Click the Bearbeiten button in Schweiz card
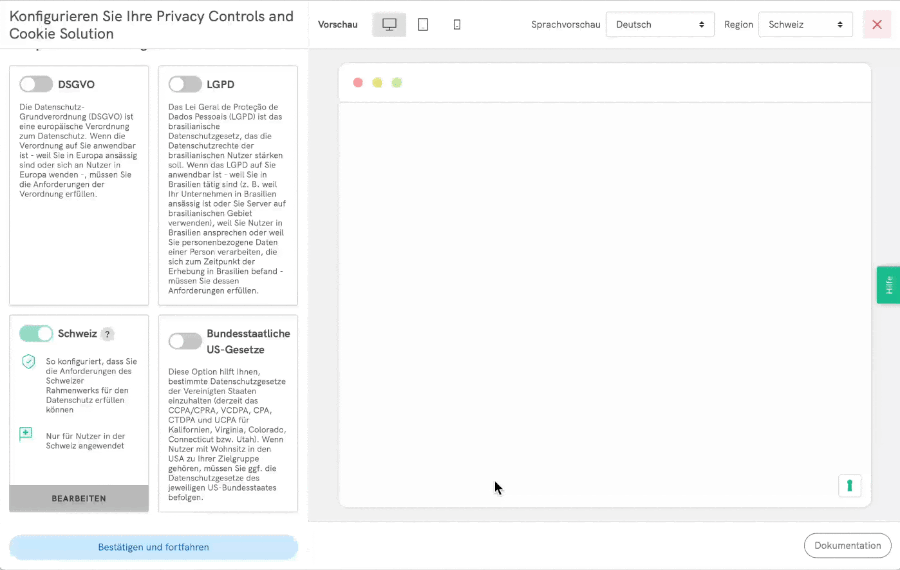 point(79,498)
